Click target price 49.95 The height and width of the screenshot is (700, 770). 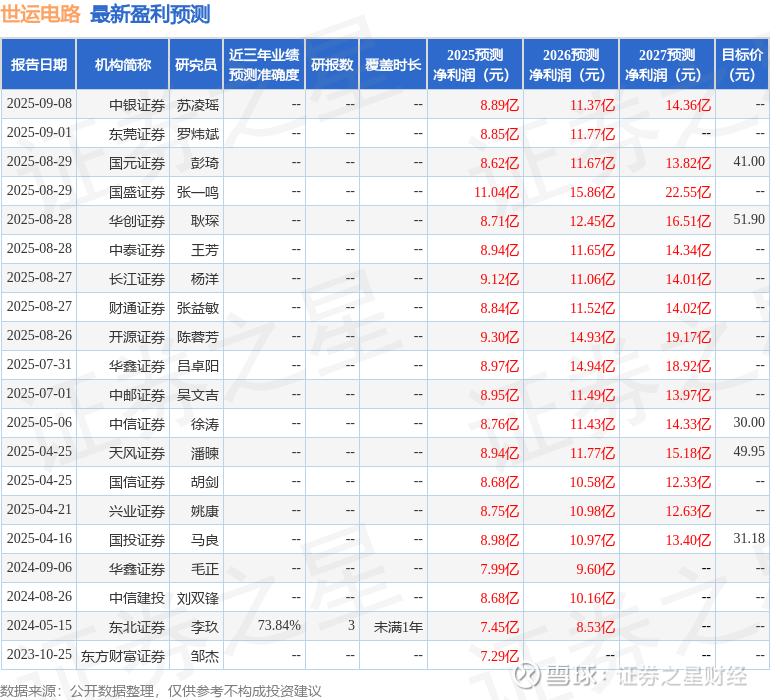(749, 451)
